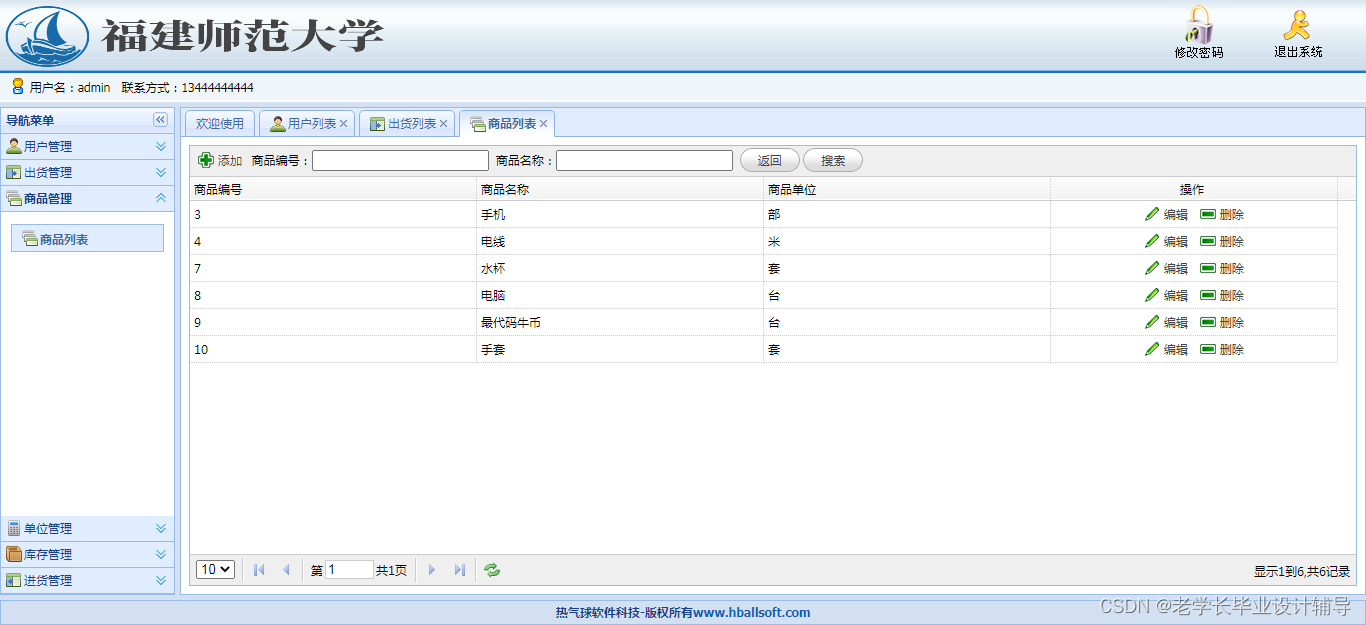Click the last-page arrow in pagination
The width and height of the screenshot is (1366, 625).
[459, 569]
